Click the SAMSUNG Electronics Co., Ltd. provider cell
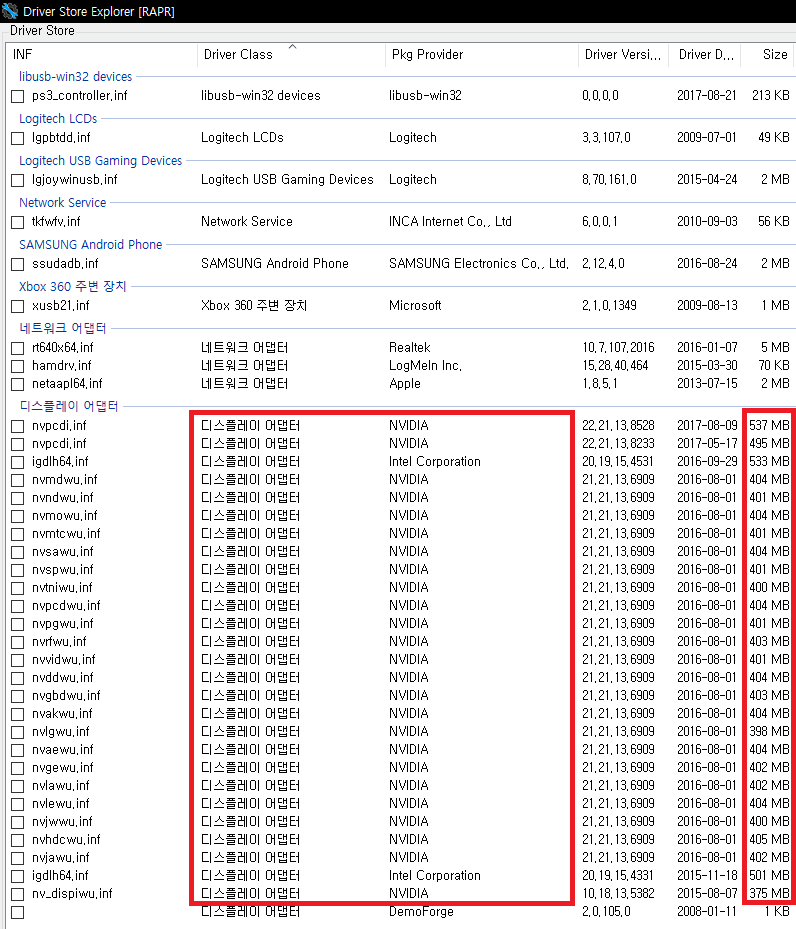 (479, 264)
